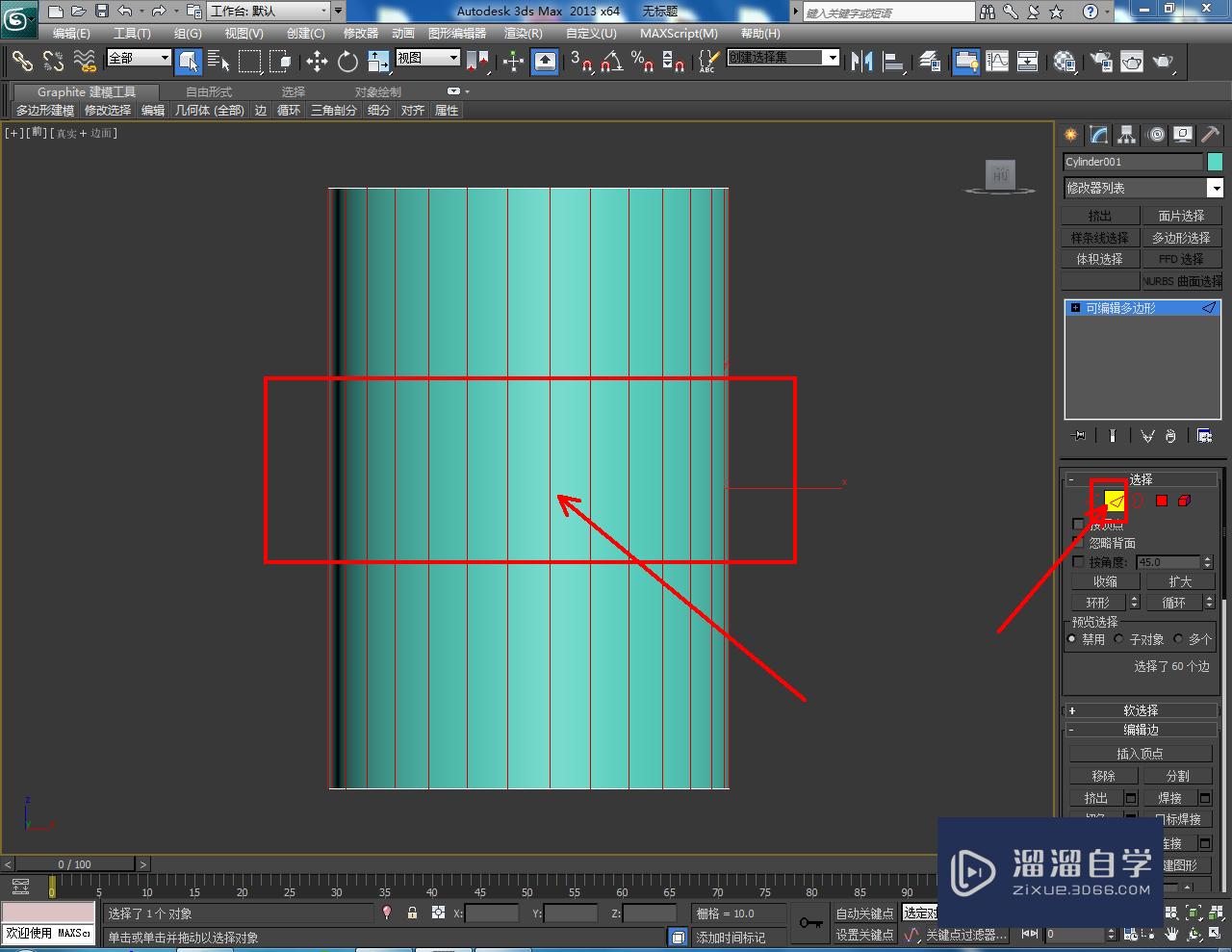This screenshot has height=952, width=1232.
Task: Click the 环形 ring selection button
Action: coord(1098,603)
